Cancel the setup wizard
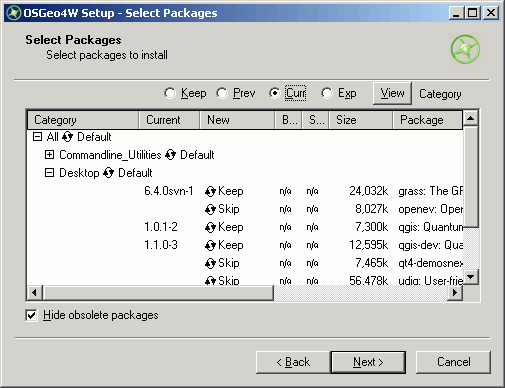This screenshot has width=505, height=388. pyautogui.click(x=453, y=362)
